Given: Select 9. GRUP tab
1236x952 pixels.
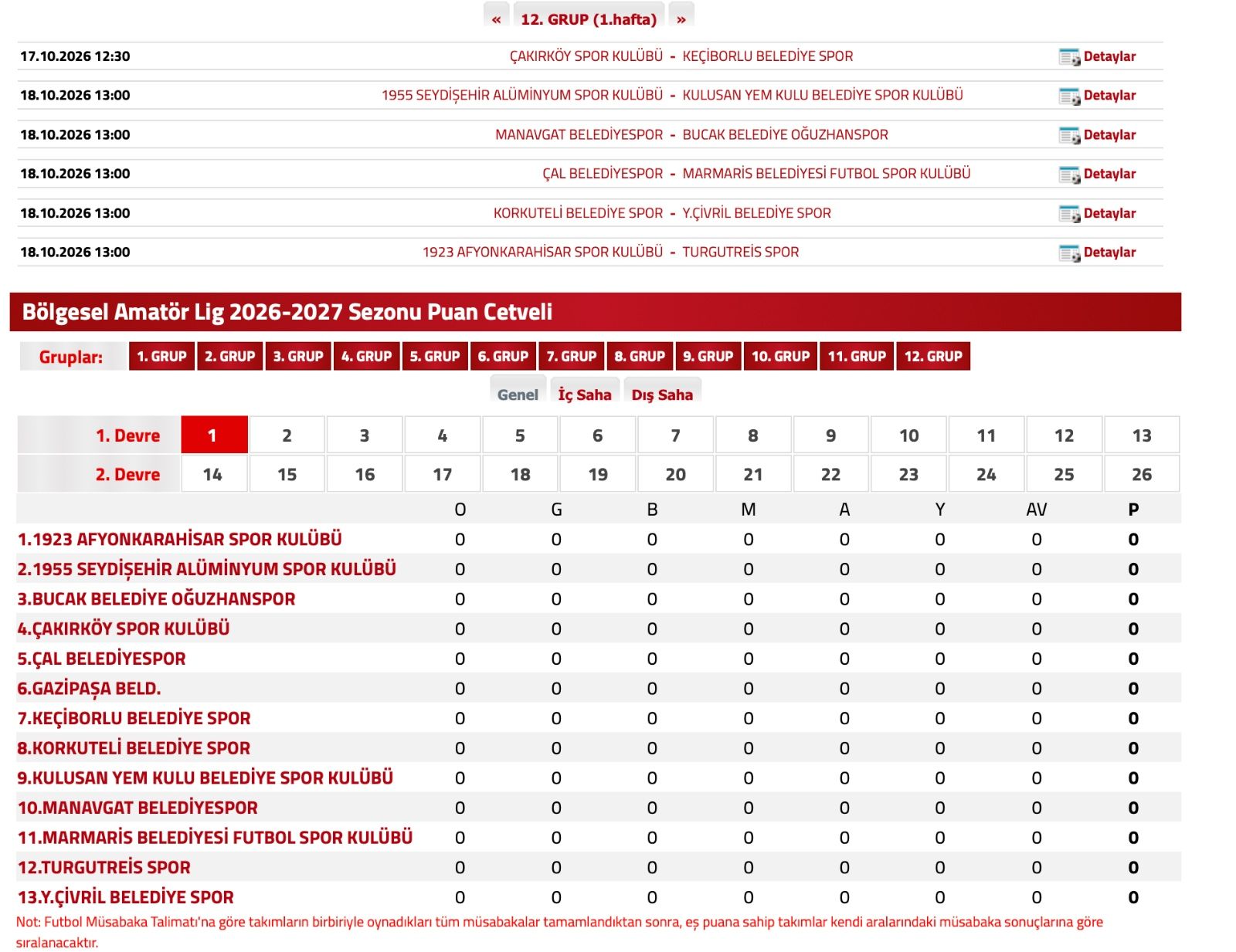Looking at the screenshot, I should [x=708, y=356].
